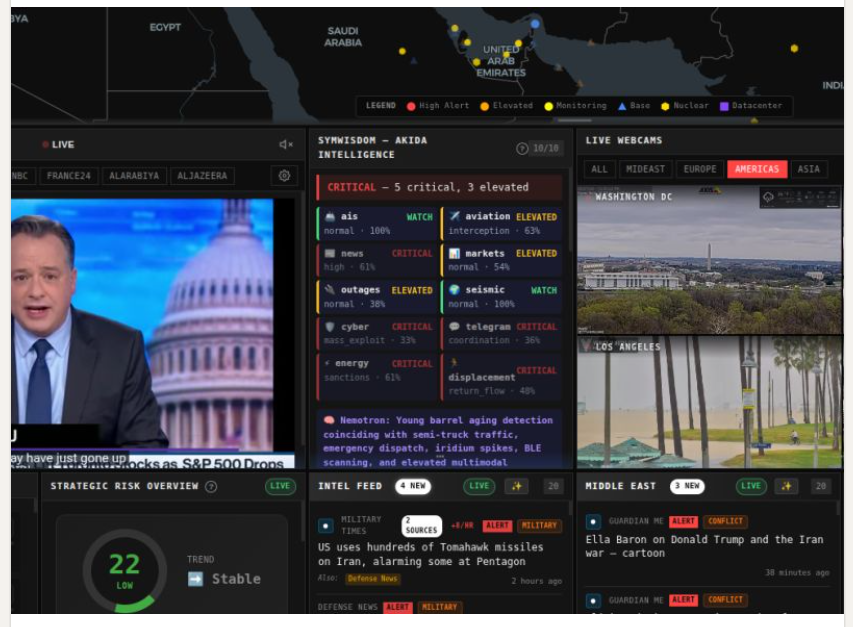Screen dimensions: 853x627
Task: Click Middle East 20 count badge
Action: [821, 486]
